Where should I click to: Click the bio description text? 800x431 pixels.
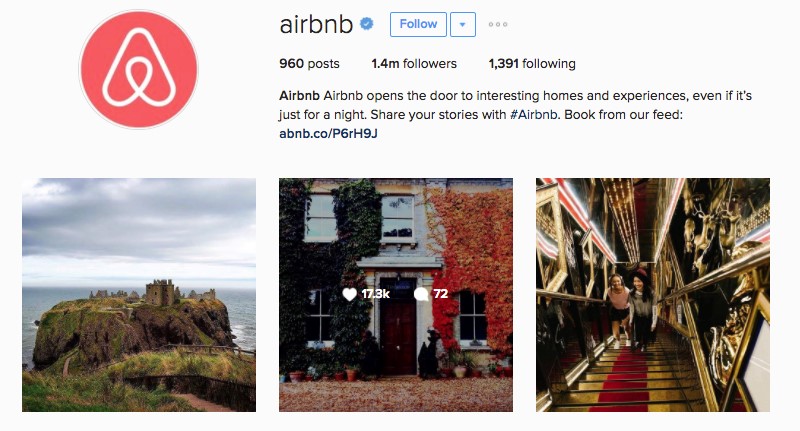tap(515, 105)
